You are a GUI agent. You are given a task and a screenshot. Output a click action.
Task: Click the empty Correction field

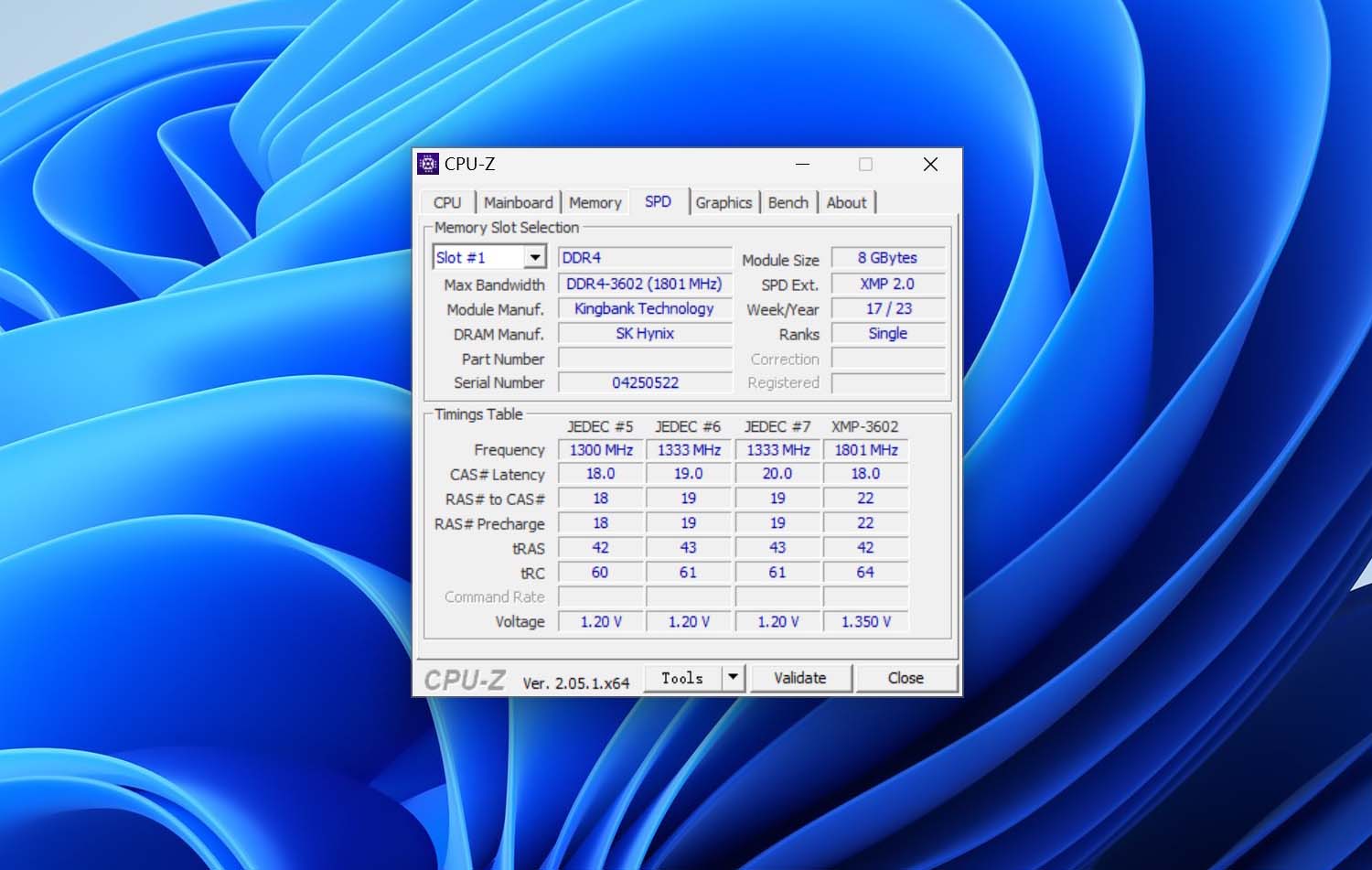[888, 359]
